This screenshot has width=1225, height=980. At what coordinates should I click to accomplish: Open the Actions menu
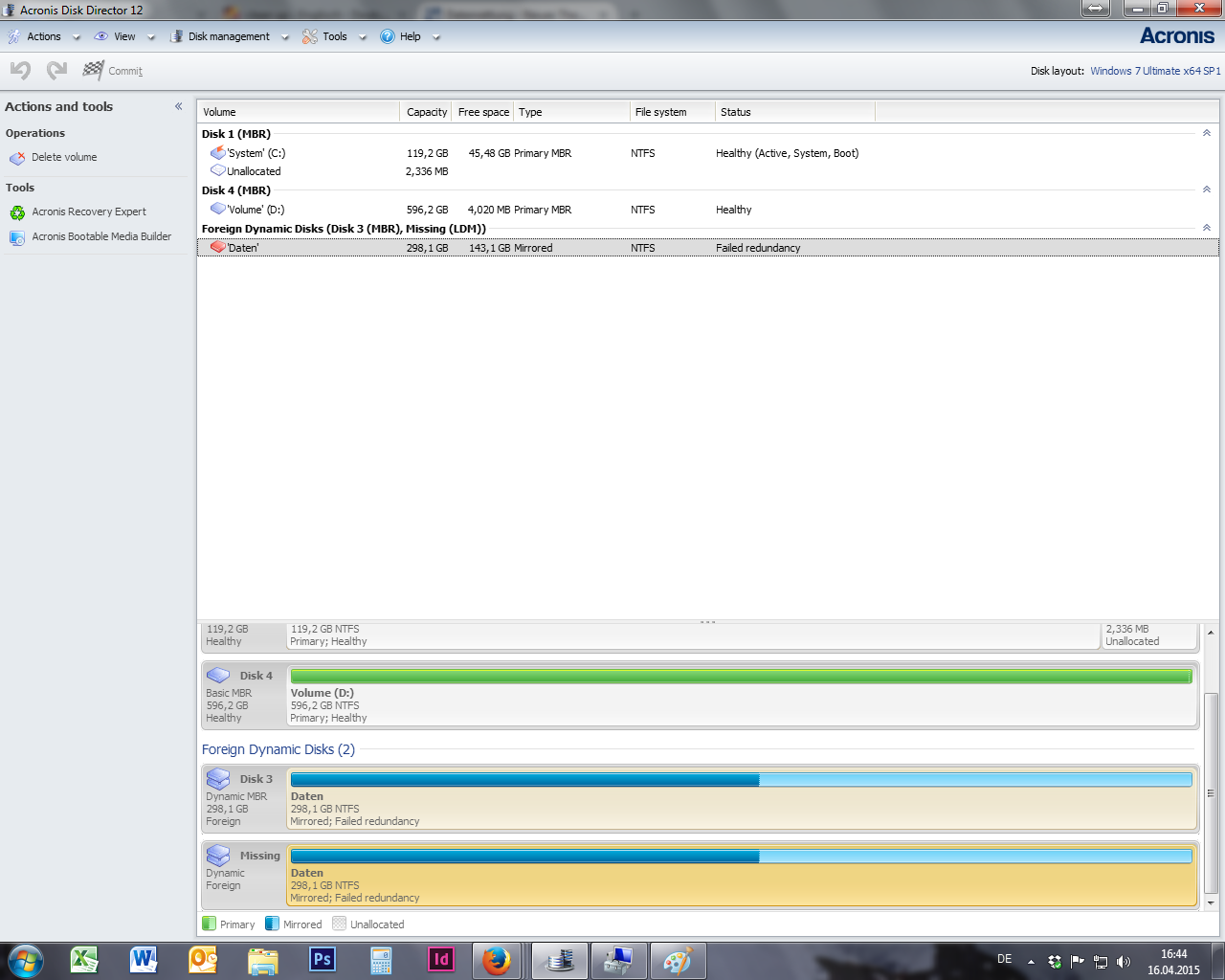(44, 36)
